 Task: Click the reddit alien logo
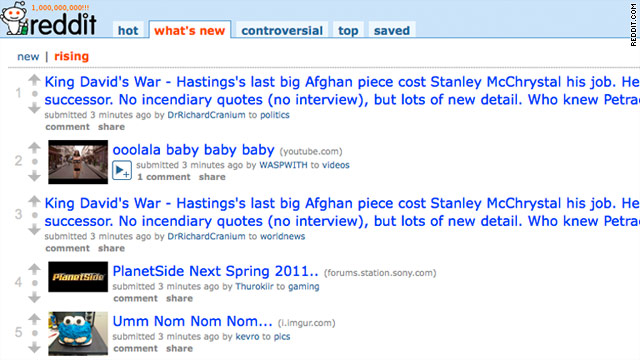(15, 18)
